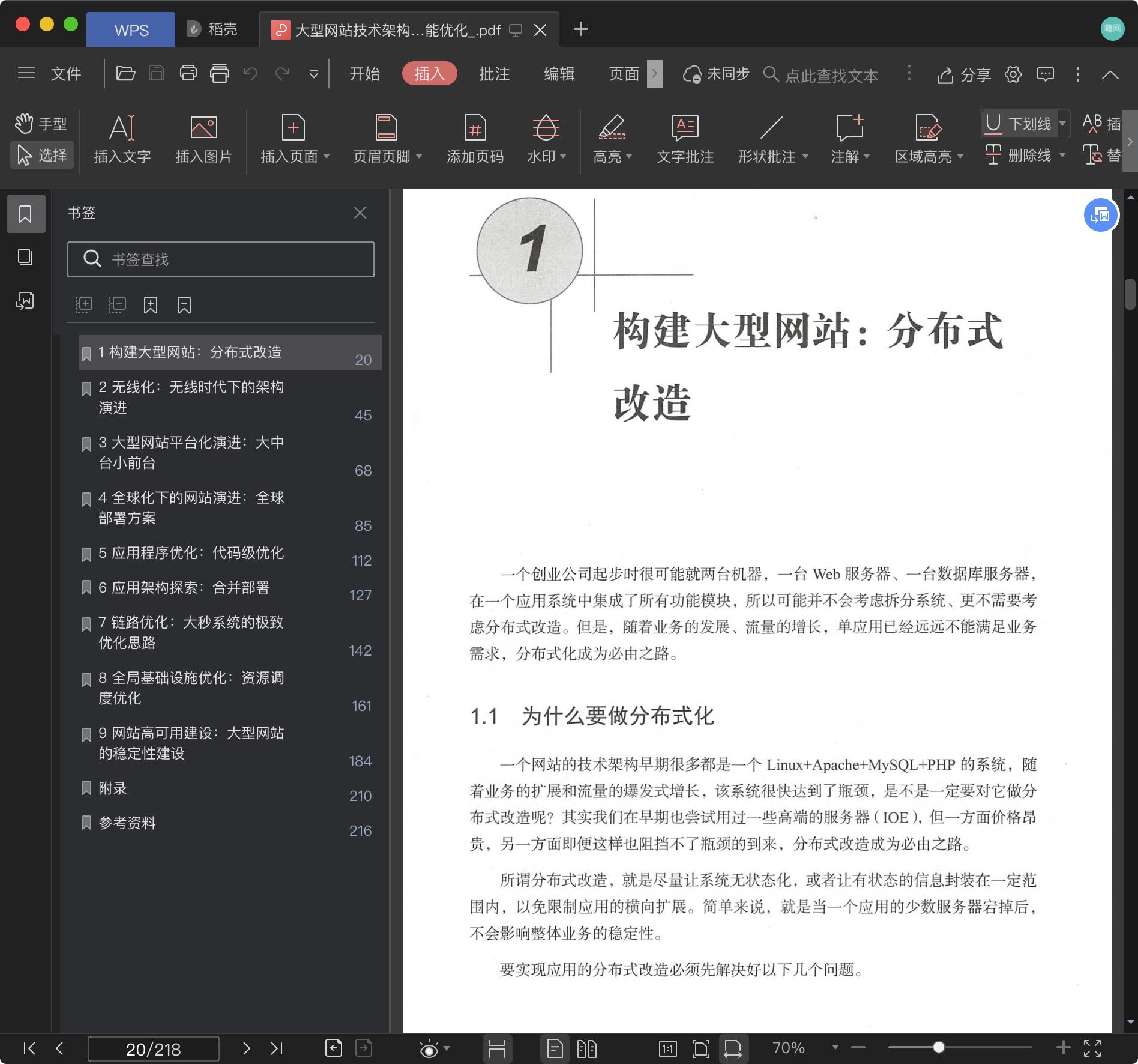Screen dimensions: 1138x1064
Task: Click the Insert Text (插入文字) icon
Action: tap(122, 127)
